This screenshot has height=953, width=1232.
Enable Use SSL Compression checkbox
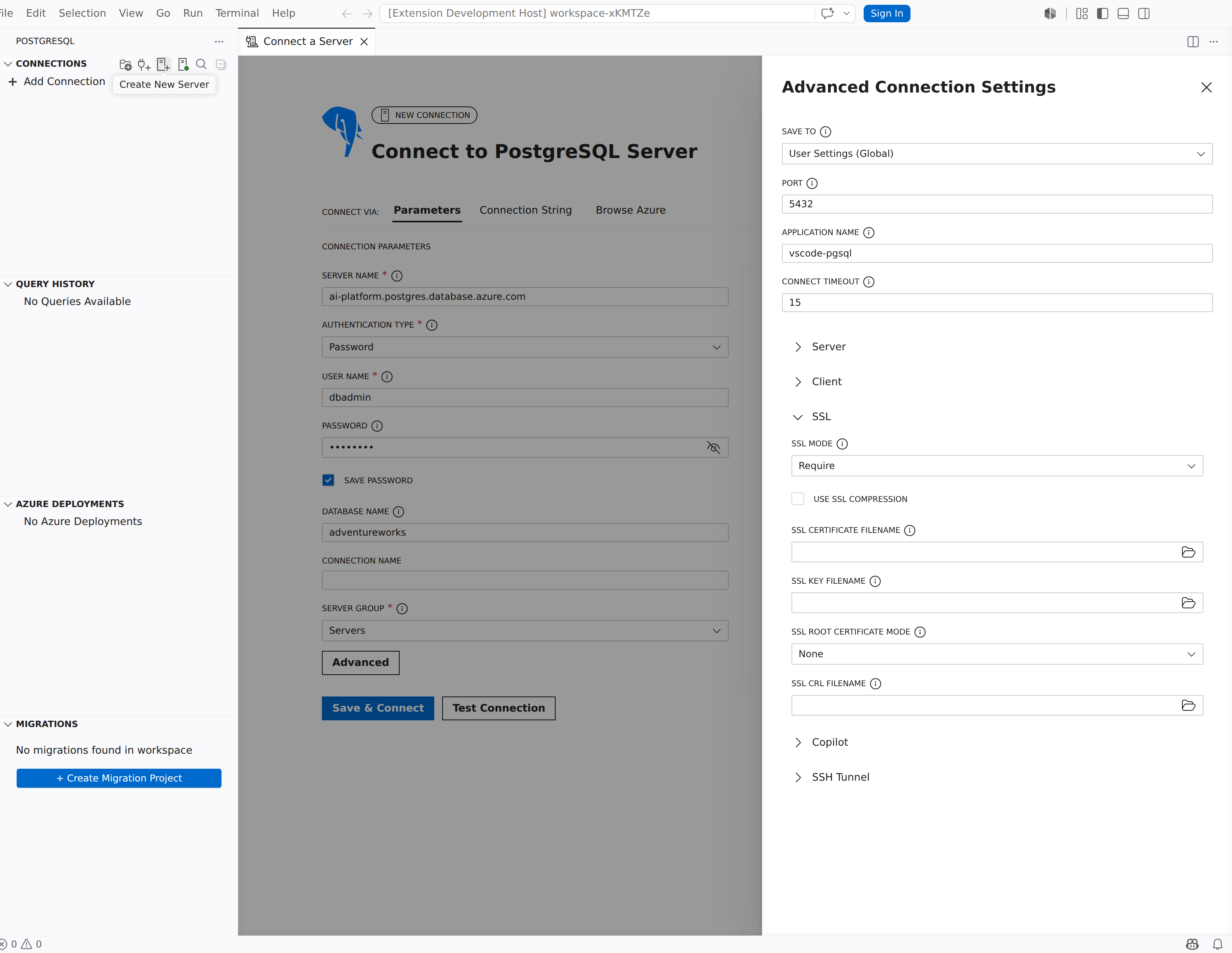[x=798, y=499]
